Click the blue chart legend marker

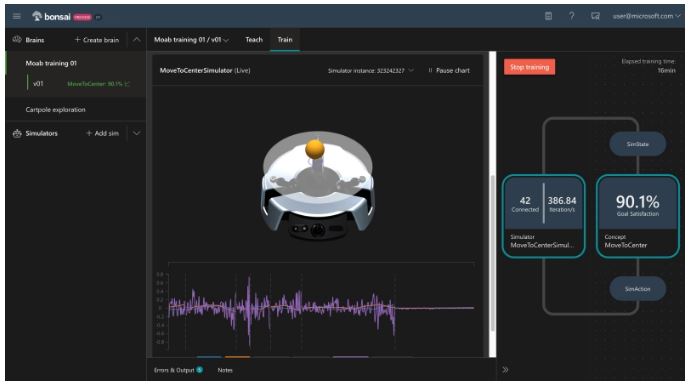[x=209, y=357]
